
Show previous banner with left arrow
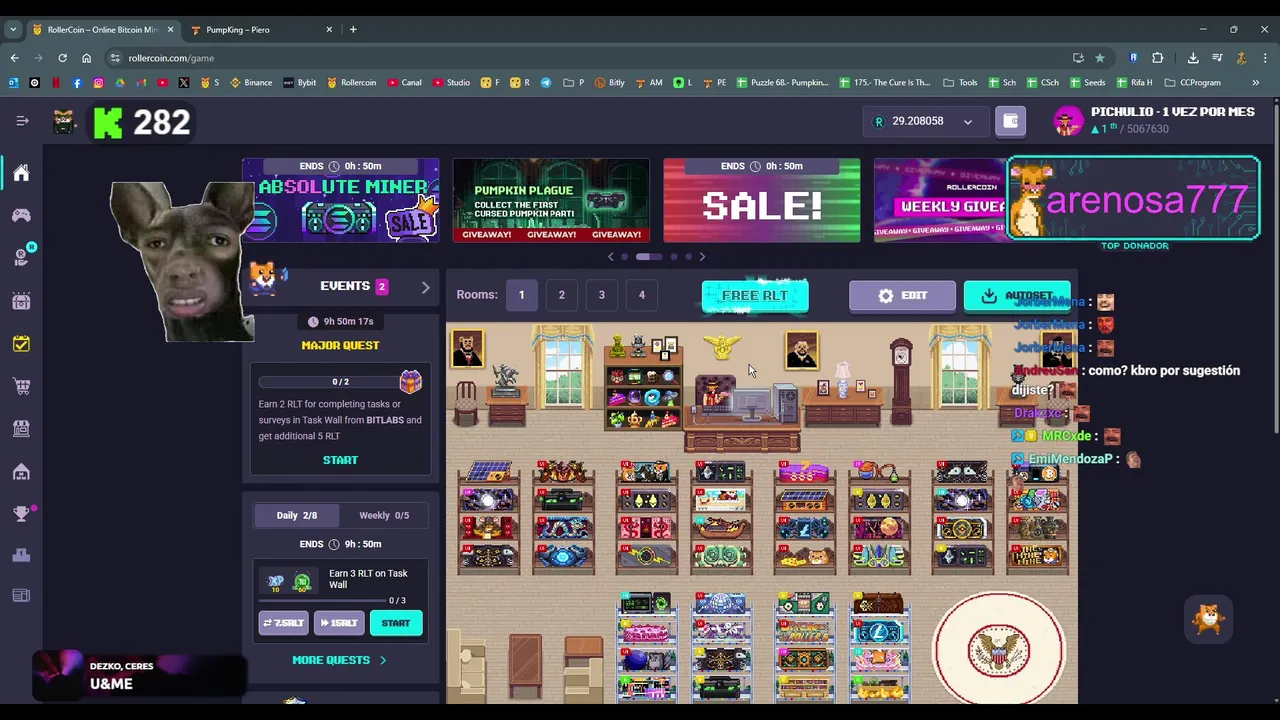[x=611, y=257]
